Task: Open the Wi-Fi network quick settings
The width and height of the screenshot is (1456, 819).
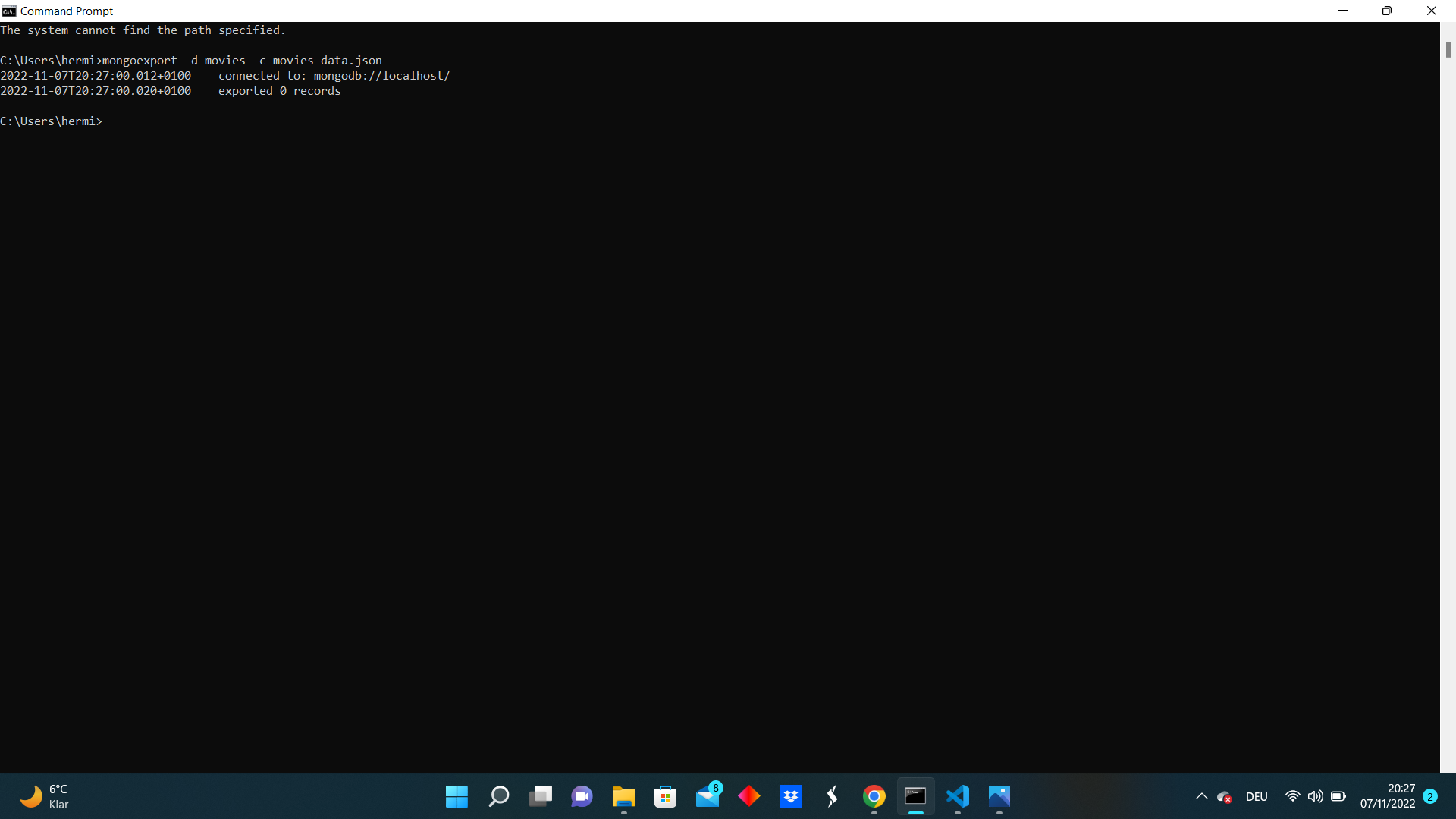Action: pyautogui.click(x=1293, y=796)
